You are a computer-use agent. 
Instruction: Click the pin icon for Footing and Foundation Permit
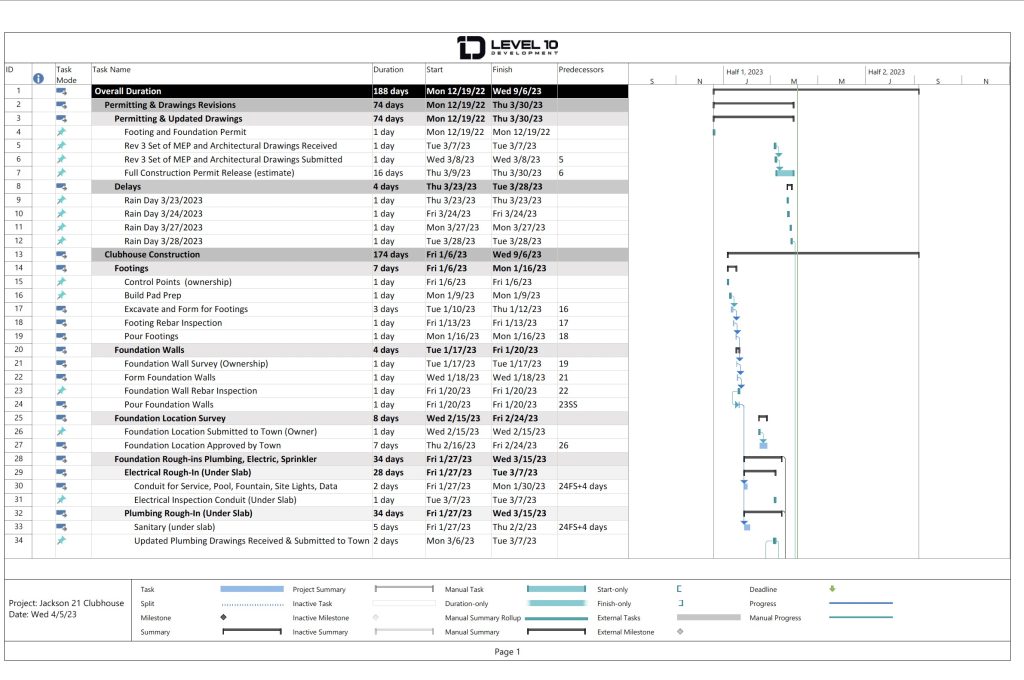[61, 132]
